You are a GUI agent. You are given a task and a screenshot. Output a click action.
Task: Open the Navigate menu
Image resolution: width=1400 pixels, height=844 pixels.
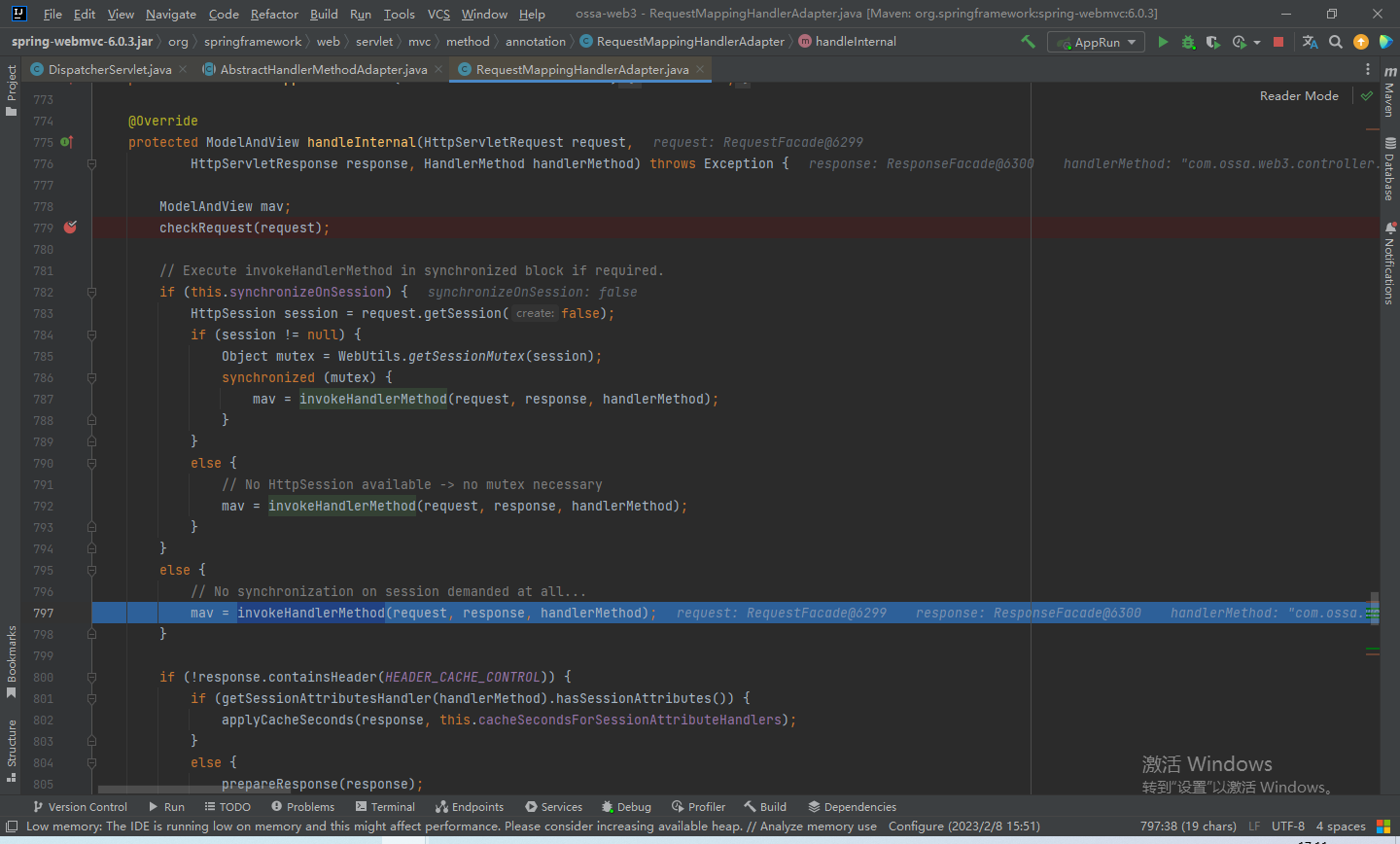pyautogui.click(x=171, y=14)
